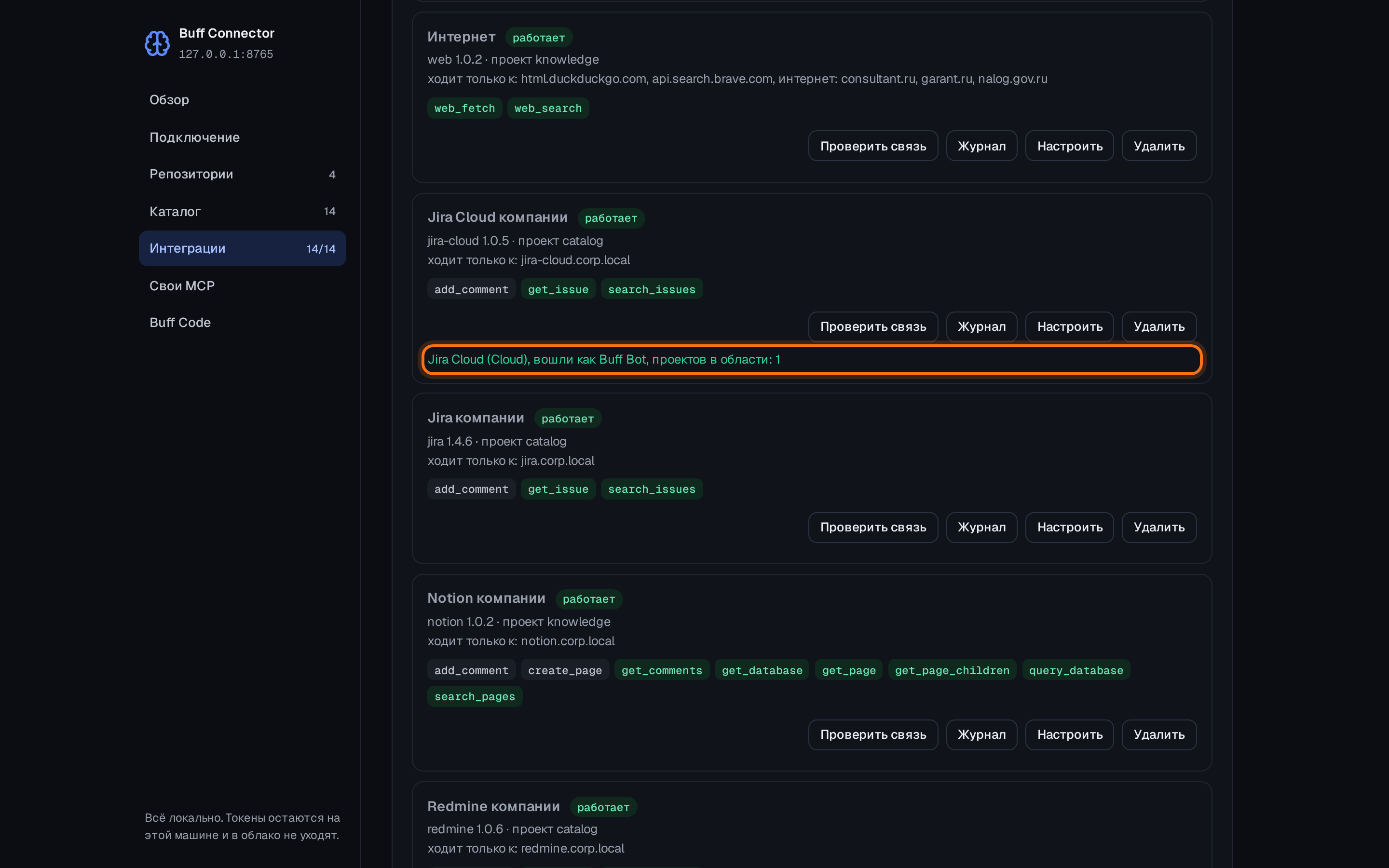Screen dimensions: 1389x868
Task: Open the Каталог section
Action: 242,211
